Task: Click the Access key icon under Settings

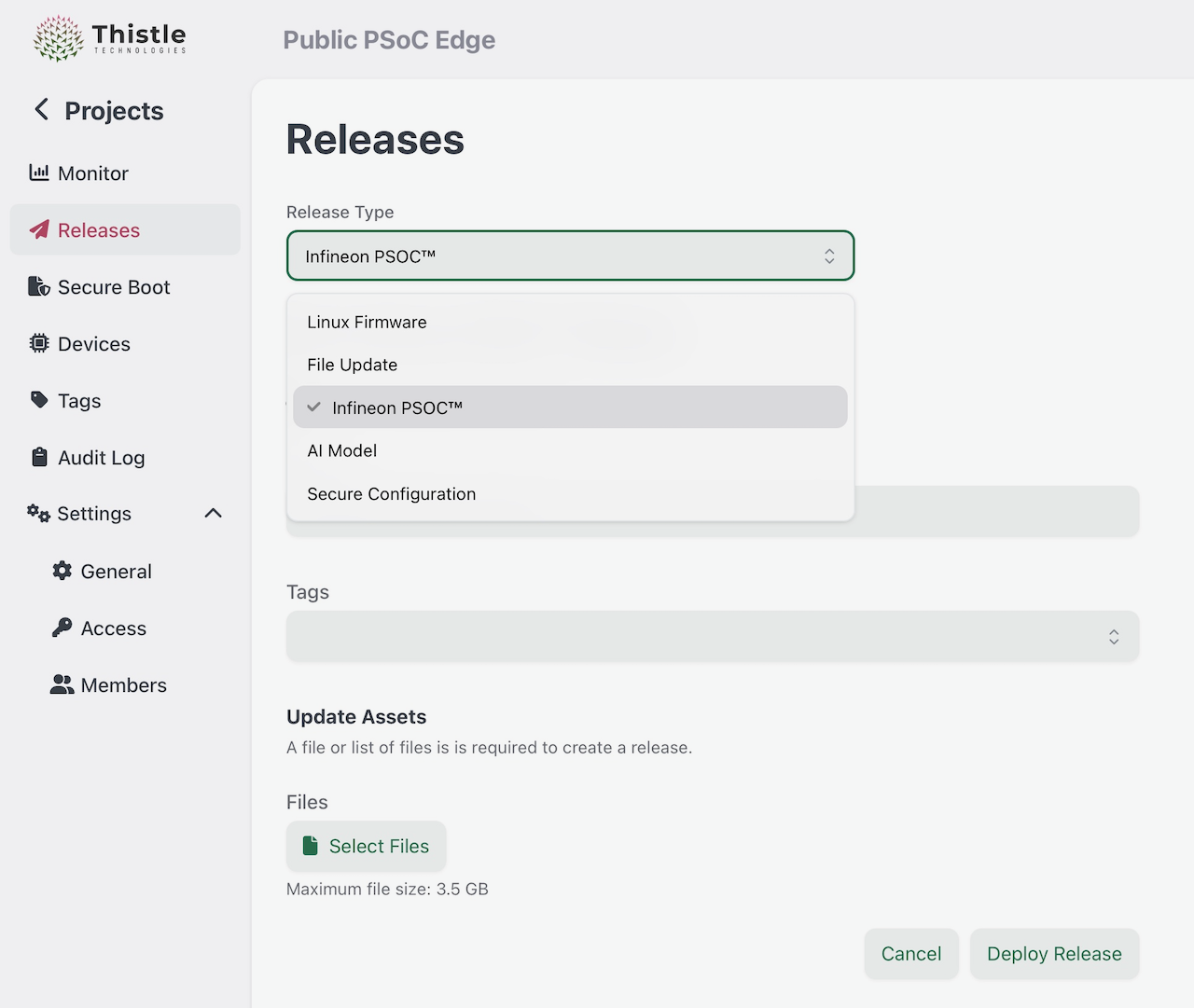Action: point(62,628)
